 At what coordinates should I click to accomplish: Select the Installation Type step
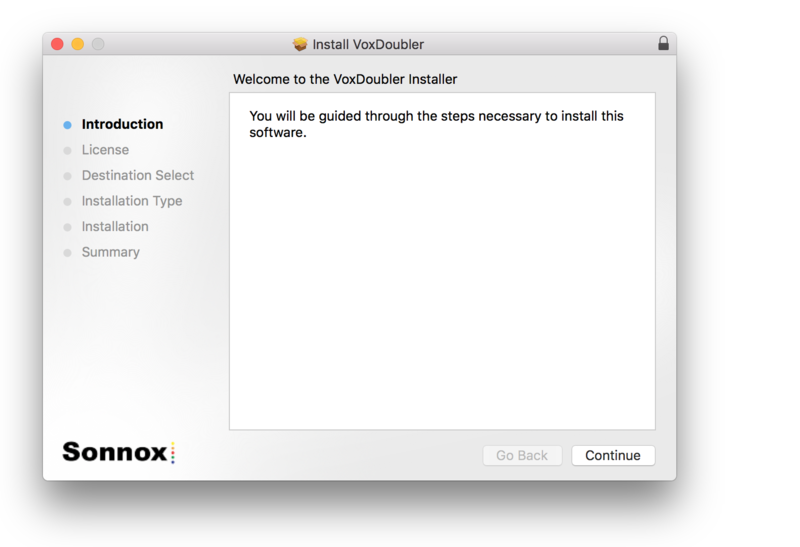pyautogui.click(x=132, y=201)
